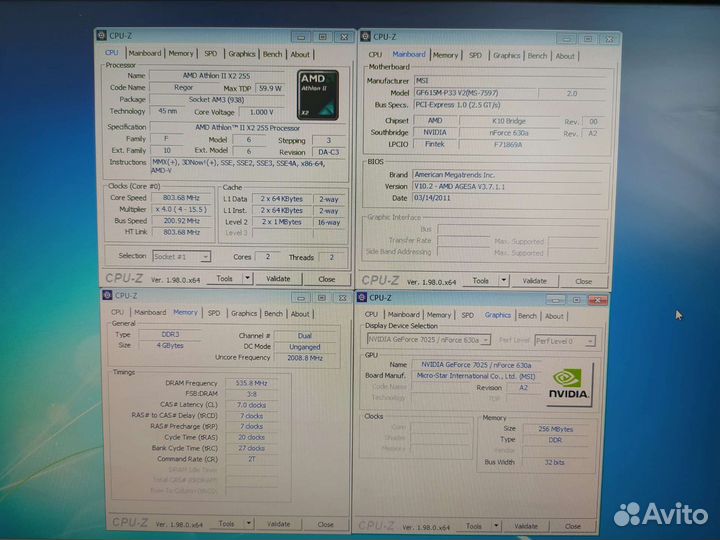This screenshot has height=540, width=720.
Task: Minimize the Memory CPU-Z window
Action: click(x=301, y=298)
